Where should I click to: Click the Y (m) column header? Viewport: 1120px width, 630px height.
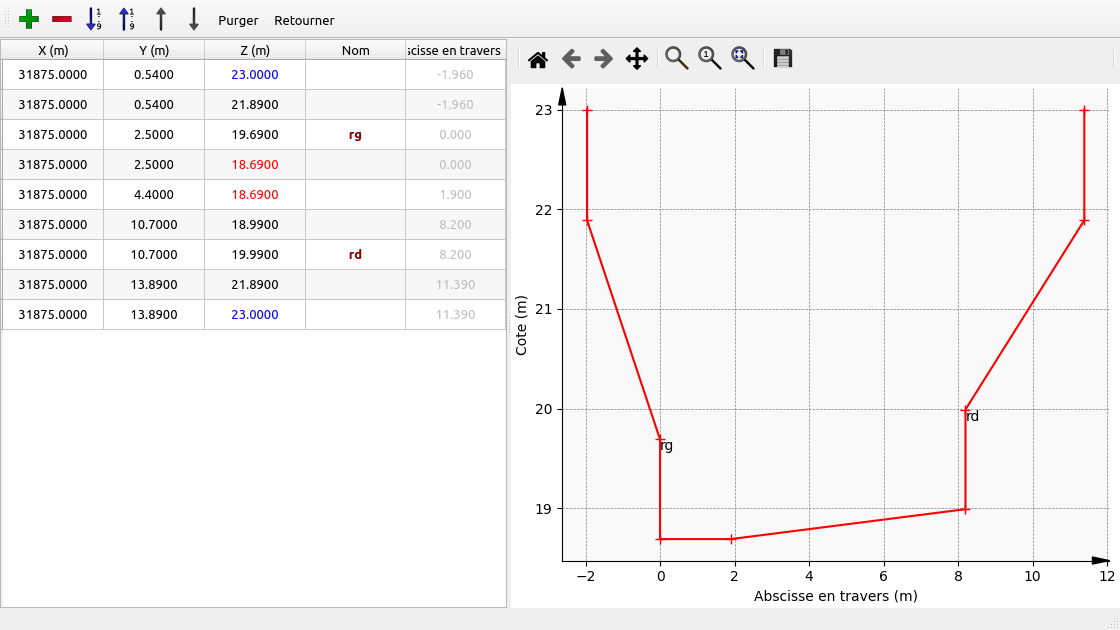[153, 50]
